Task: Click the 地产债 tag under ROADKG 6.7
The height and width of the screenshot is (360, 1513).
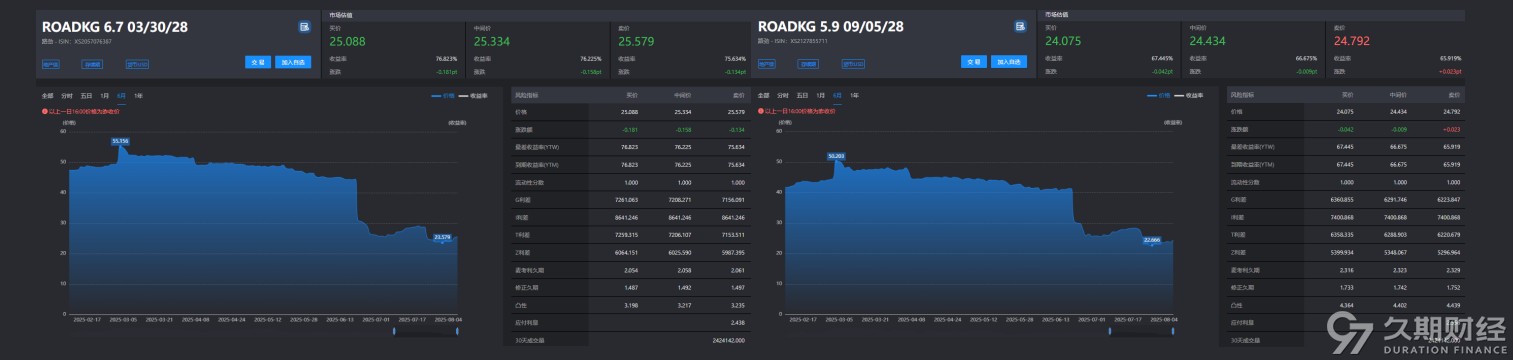Action: (51, 64)
